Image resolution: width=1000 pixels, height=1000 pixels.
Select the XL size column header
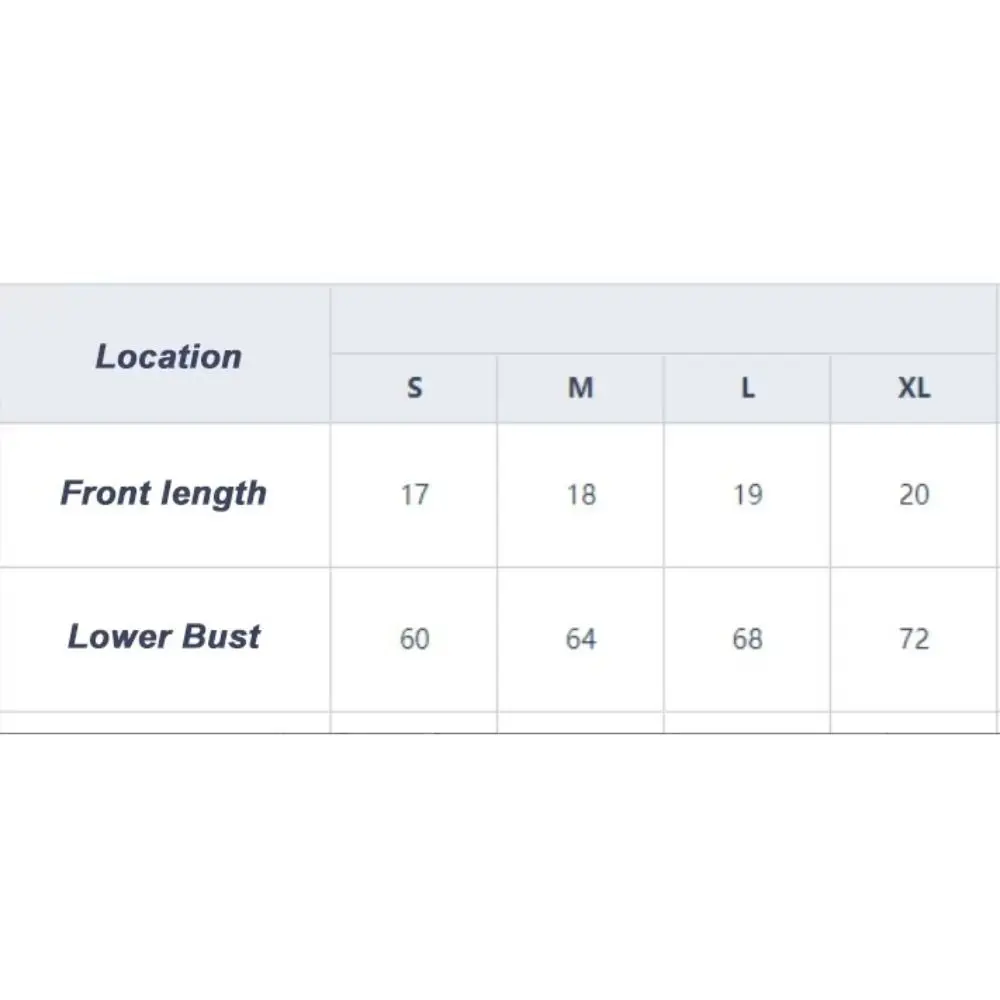tap(914, 388)
